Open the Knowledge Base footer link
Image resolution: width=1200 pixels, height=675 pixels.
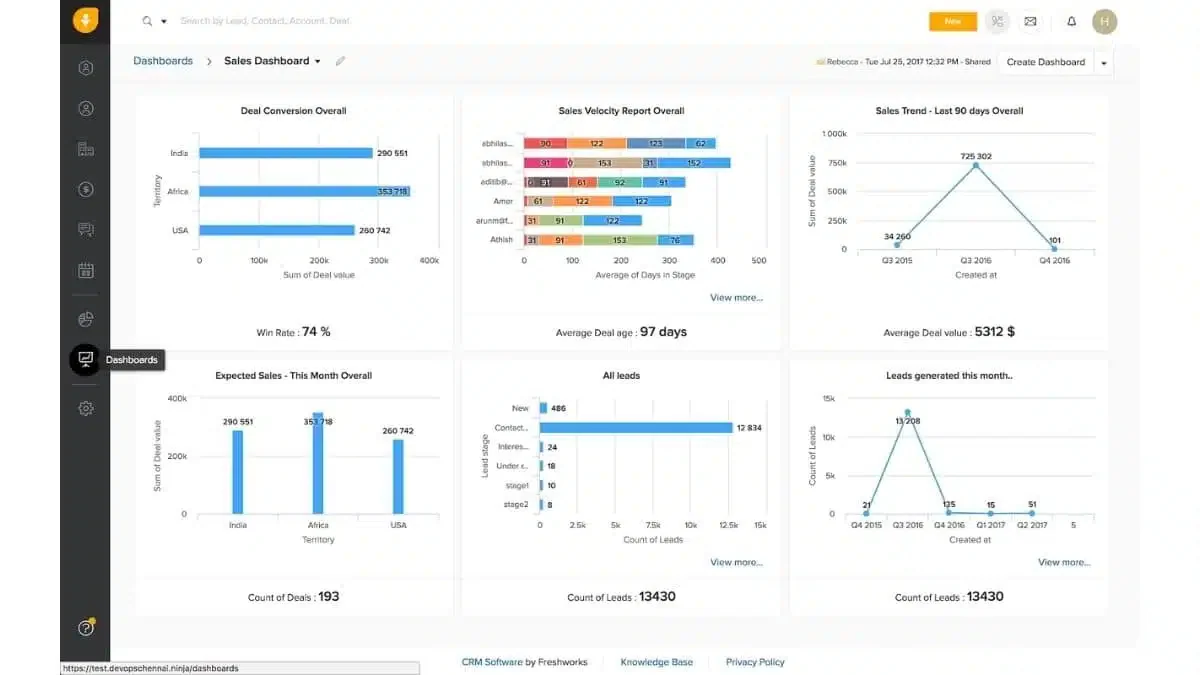pos(656,662)
